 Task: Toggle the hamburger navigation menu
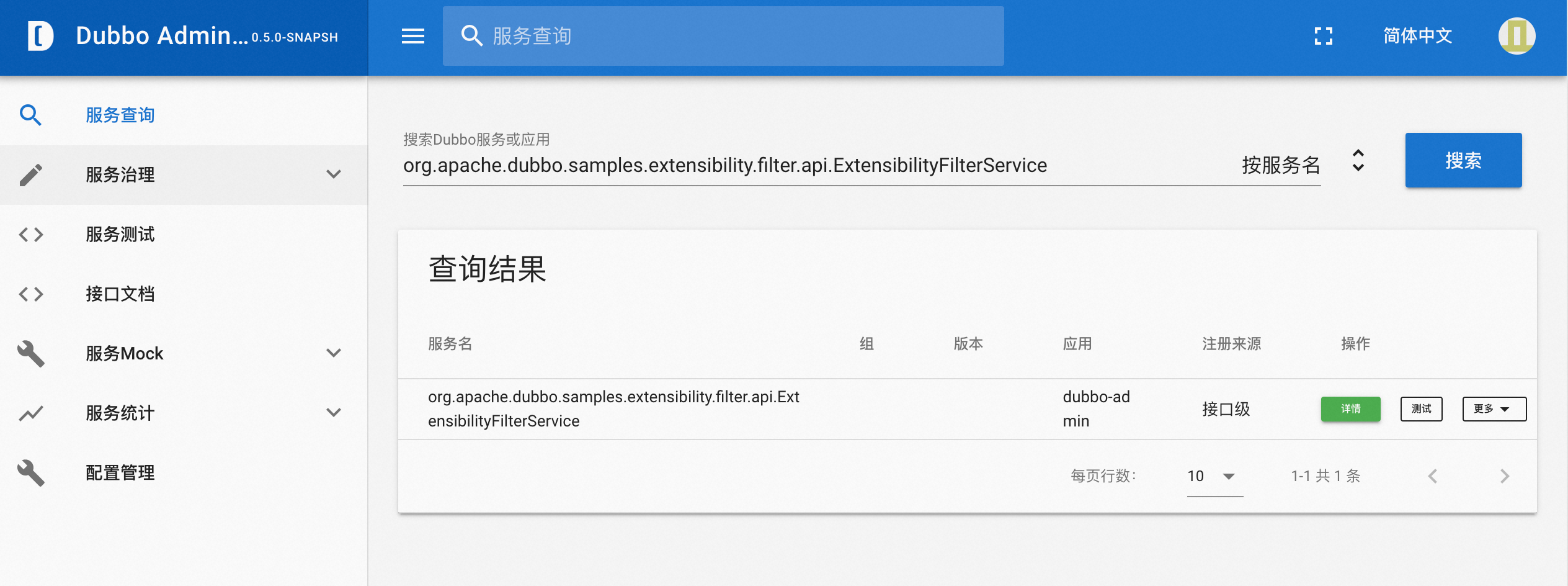412,36
